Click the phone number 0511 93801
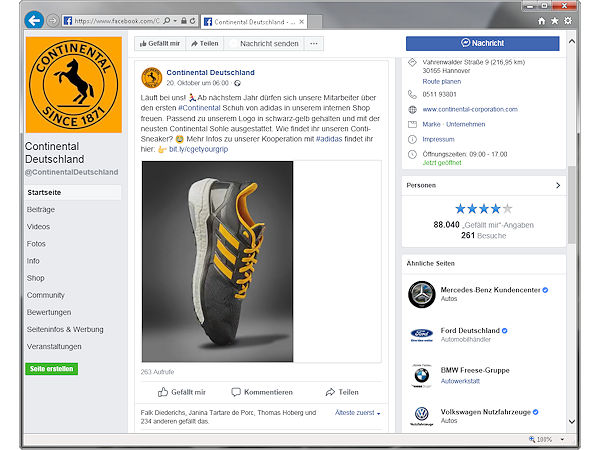The height and width of the screenshot is (450, 600). 439,95
